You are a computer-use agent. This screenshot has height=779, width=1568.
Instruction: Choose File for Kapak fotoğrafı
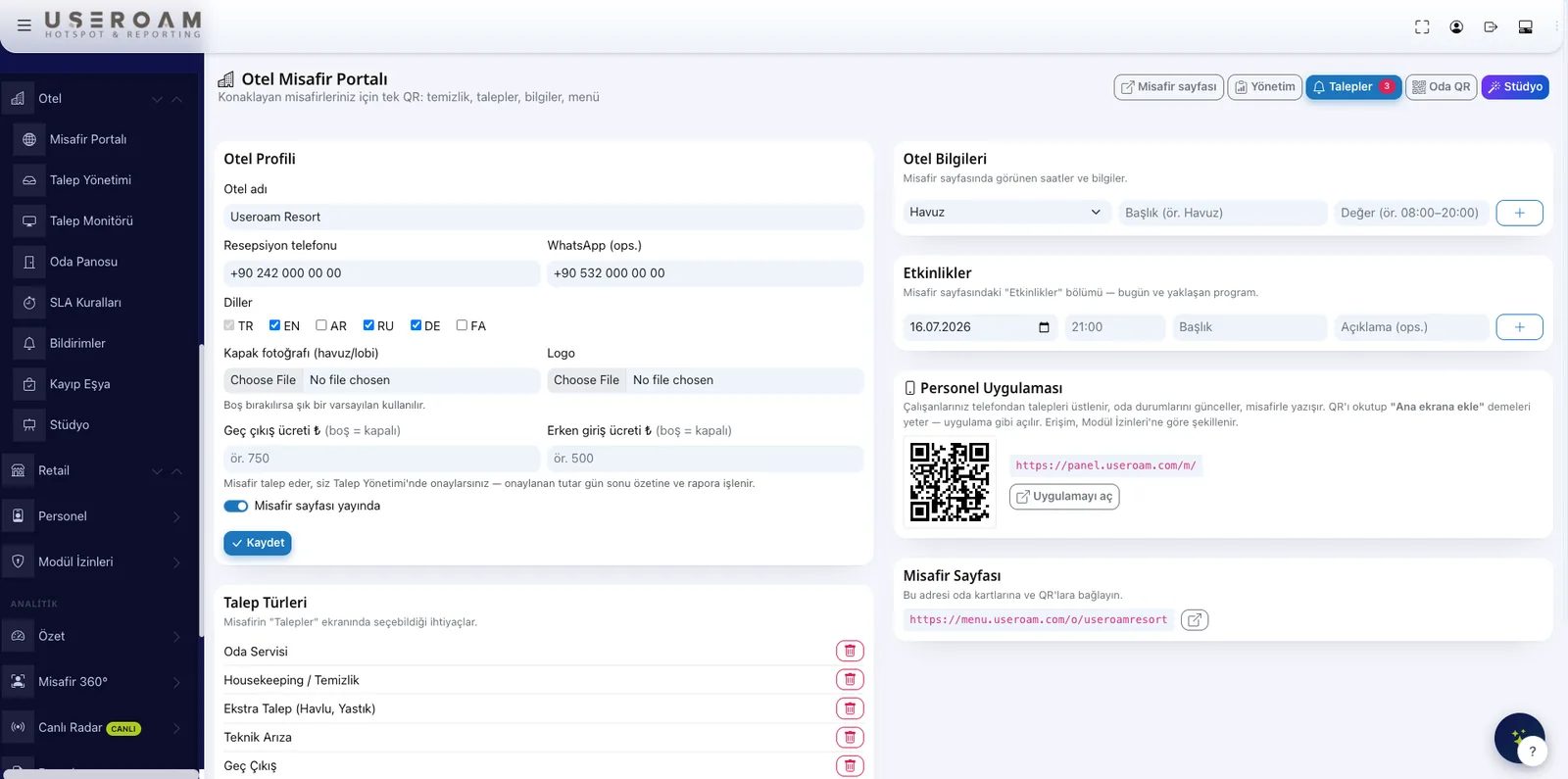click(x=263, y=380)
